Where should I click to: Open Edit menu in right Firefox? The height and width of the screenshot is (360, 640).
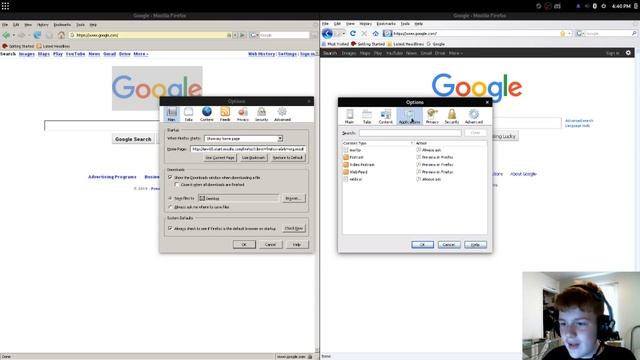337,24
